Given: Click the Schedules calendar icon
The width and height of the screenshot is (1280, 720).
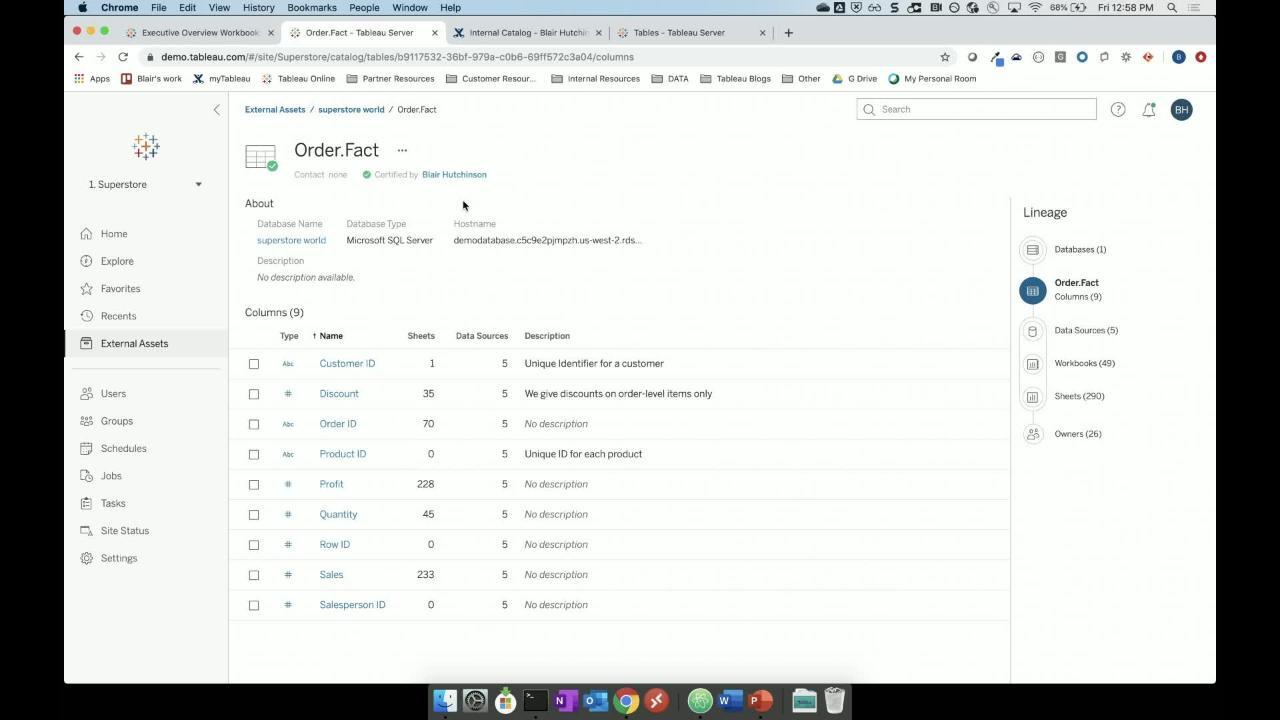Looking at the screenshot, I should pos(86,449).
